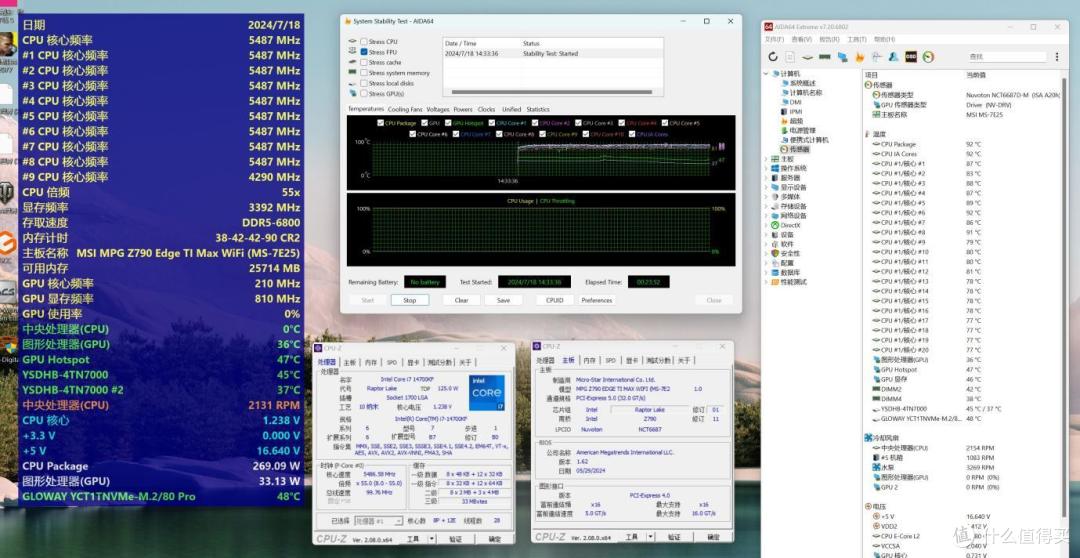The width and height of the screenshot is (1080, 558).
Task: Collapse the 计算机 tree node in AIDA64
Action: click(766, 74)
